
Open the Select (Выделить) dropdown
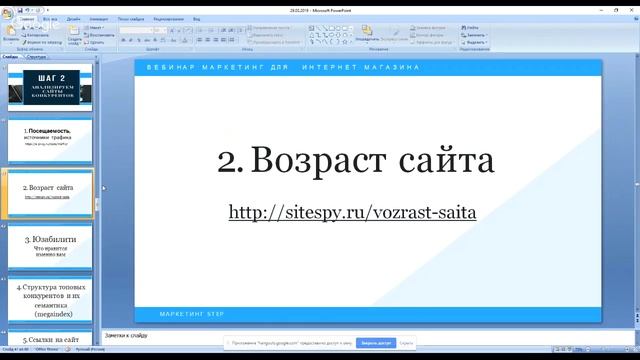[474, 42]
